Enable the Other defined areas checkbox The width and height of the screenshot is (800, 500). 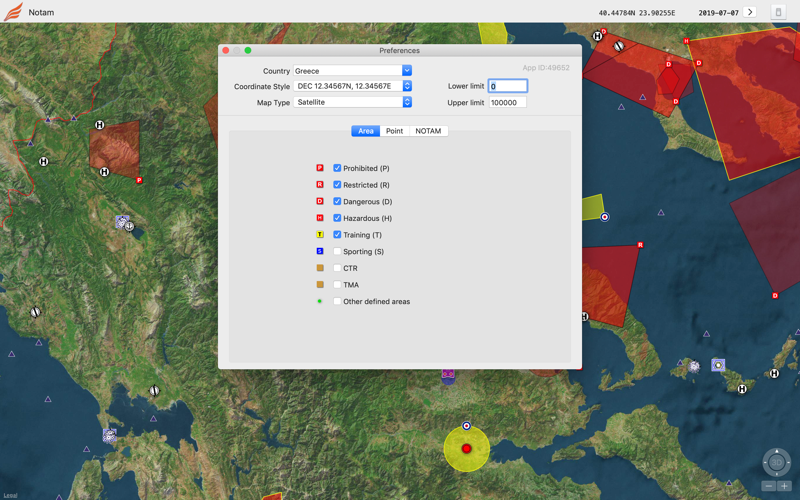click(x=337, y=301)
